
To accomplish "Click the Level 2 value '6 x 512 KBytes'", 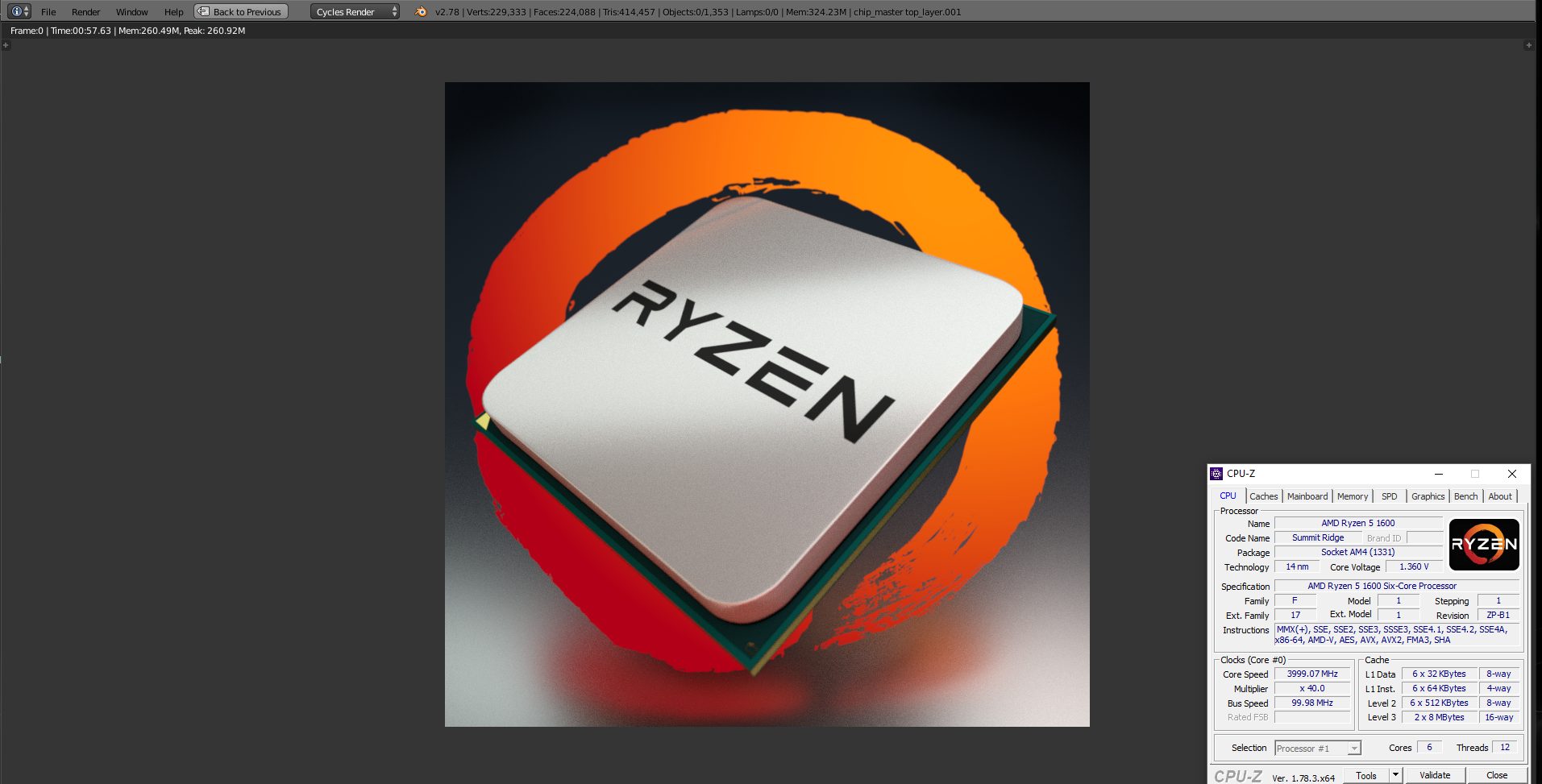I will (x=1440, y=703).
